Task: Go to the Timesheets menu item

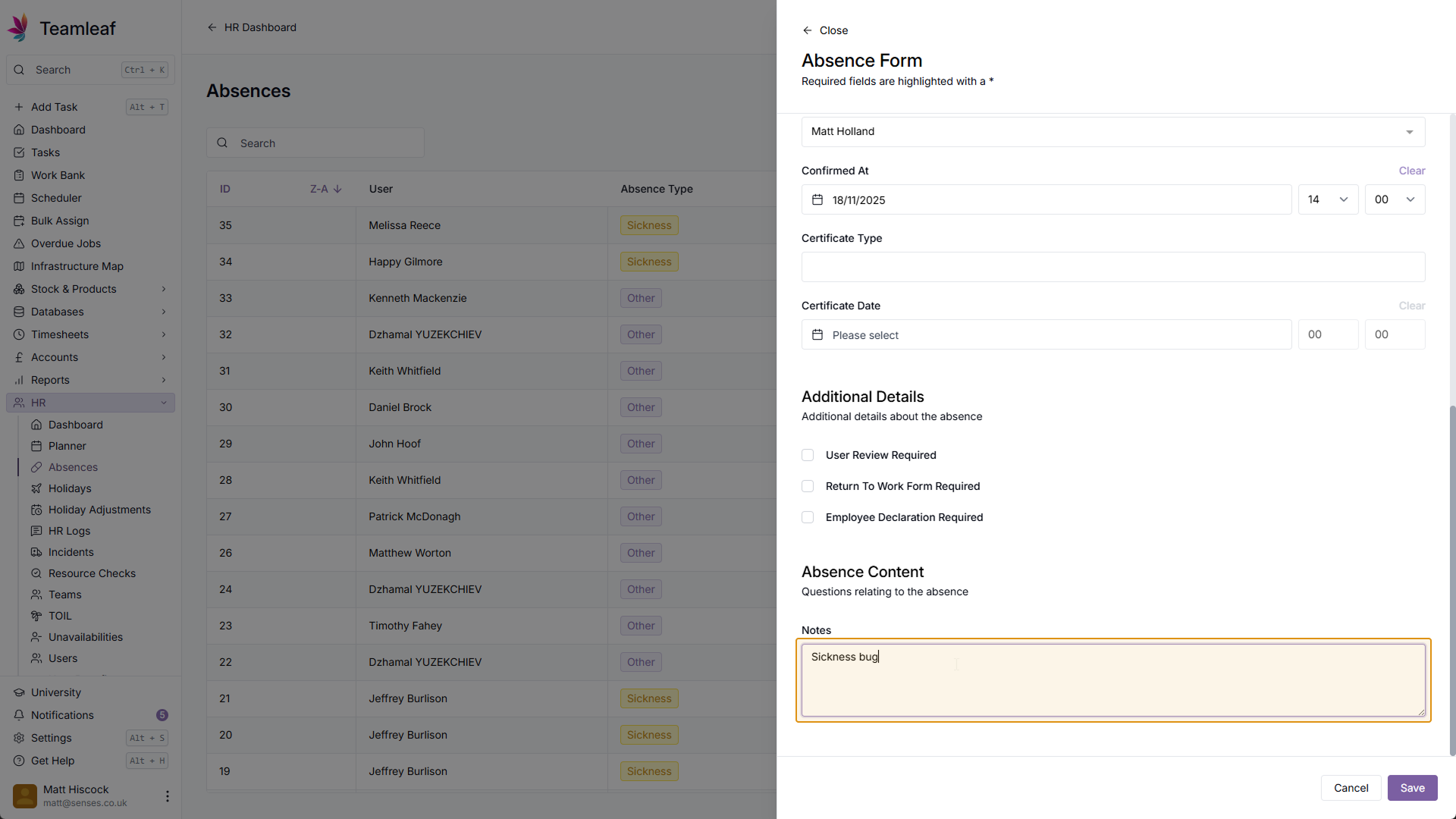Action: pyautogui.click(x=60, y=334)
